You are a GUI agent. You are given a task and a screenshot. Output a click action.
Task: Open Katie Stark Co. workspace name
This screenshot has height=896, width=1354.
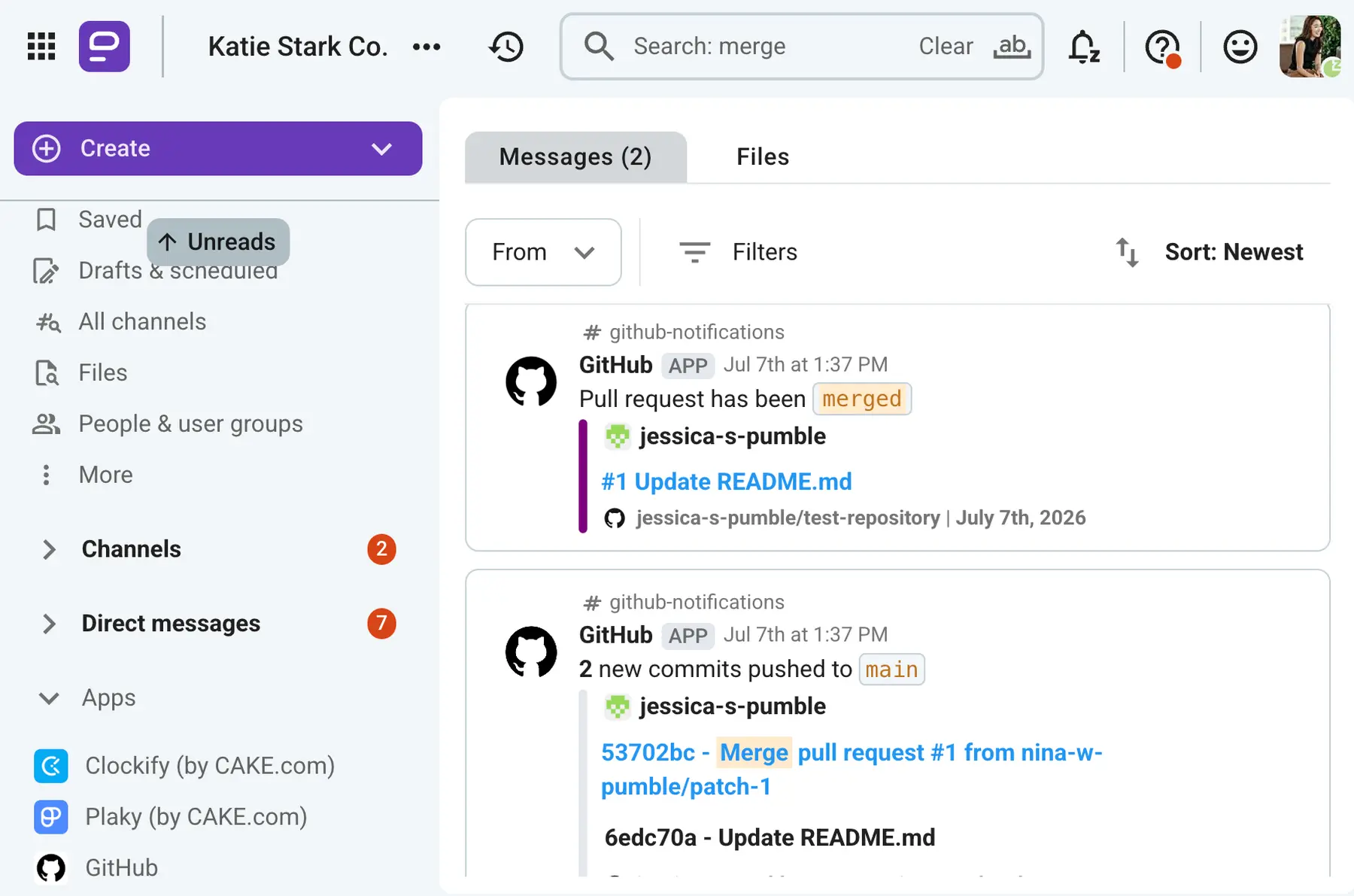click(298, 47)
